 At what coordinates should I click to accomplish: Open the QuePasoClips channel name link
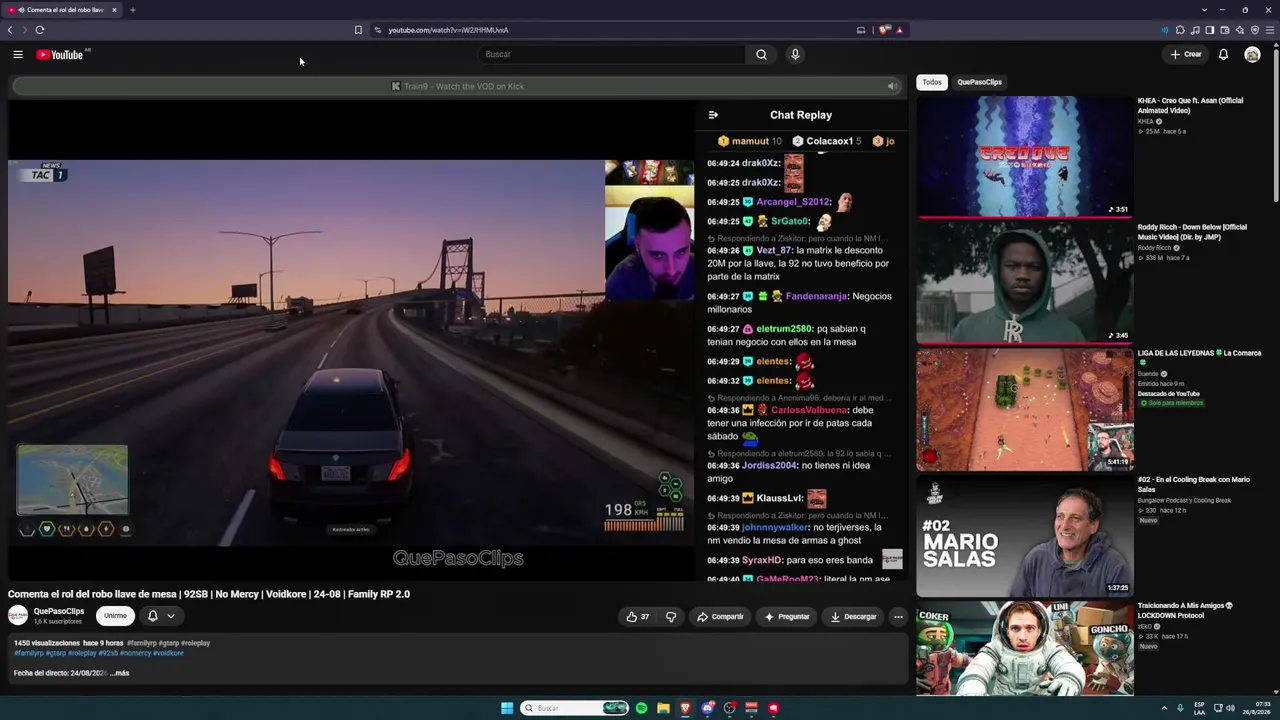click(x=59, y=611)
